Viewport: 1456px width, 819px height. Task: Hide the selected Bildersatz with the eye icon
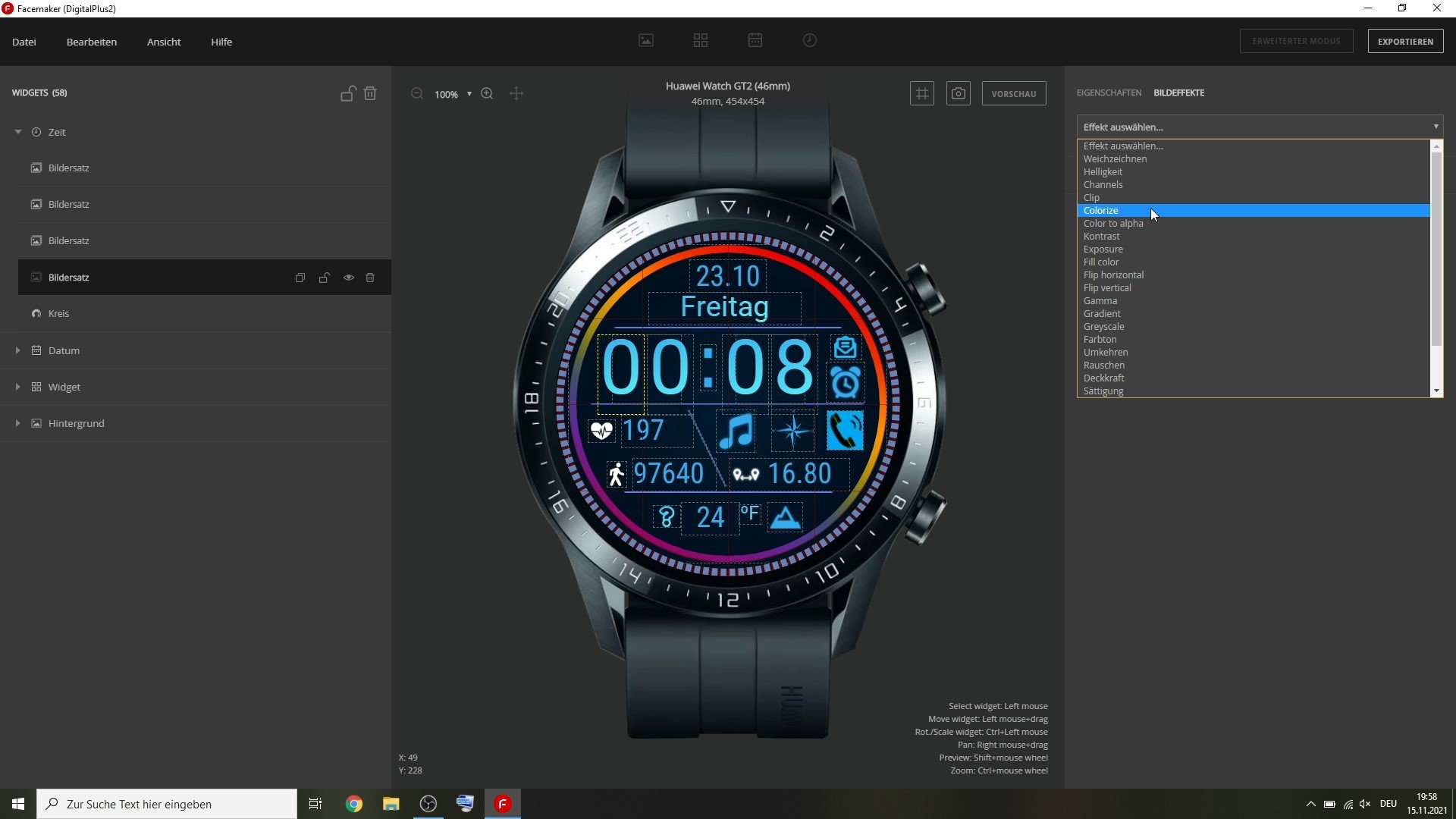[x=349, y=278]
